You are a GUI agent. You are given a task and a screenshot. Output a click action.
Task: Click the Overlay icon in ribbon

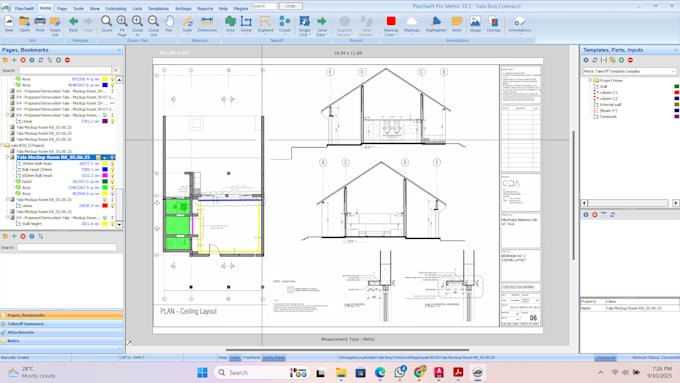coord(493,21)
